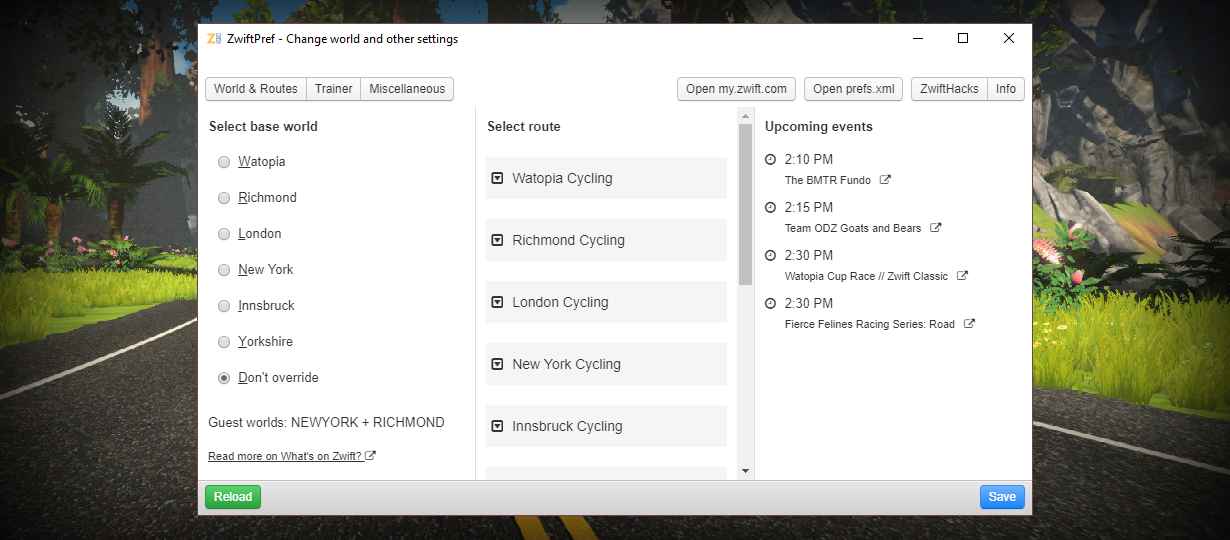Click the 2:10 PM event time
Image resolution: width=1230 pixels, height=540 pixels.
(x=809, y=159)
